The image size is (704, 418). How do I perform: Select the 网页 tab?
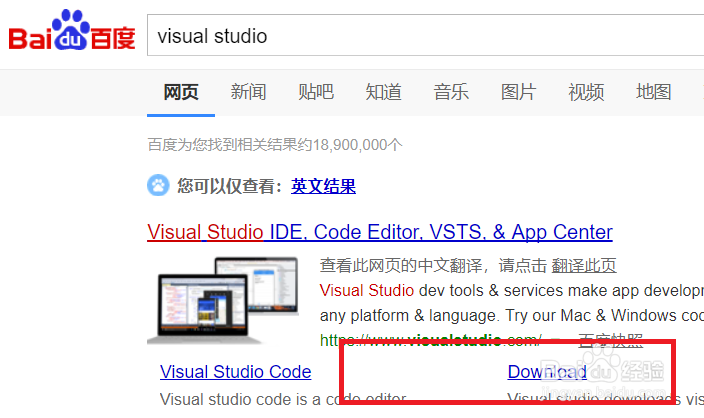181,92
